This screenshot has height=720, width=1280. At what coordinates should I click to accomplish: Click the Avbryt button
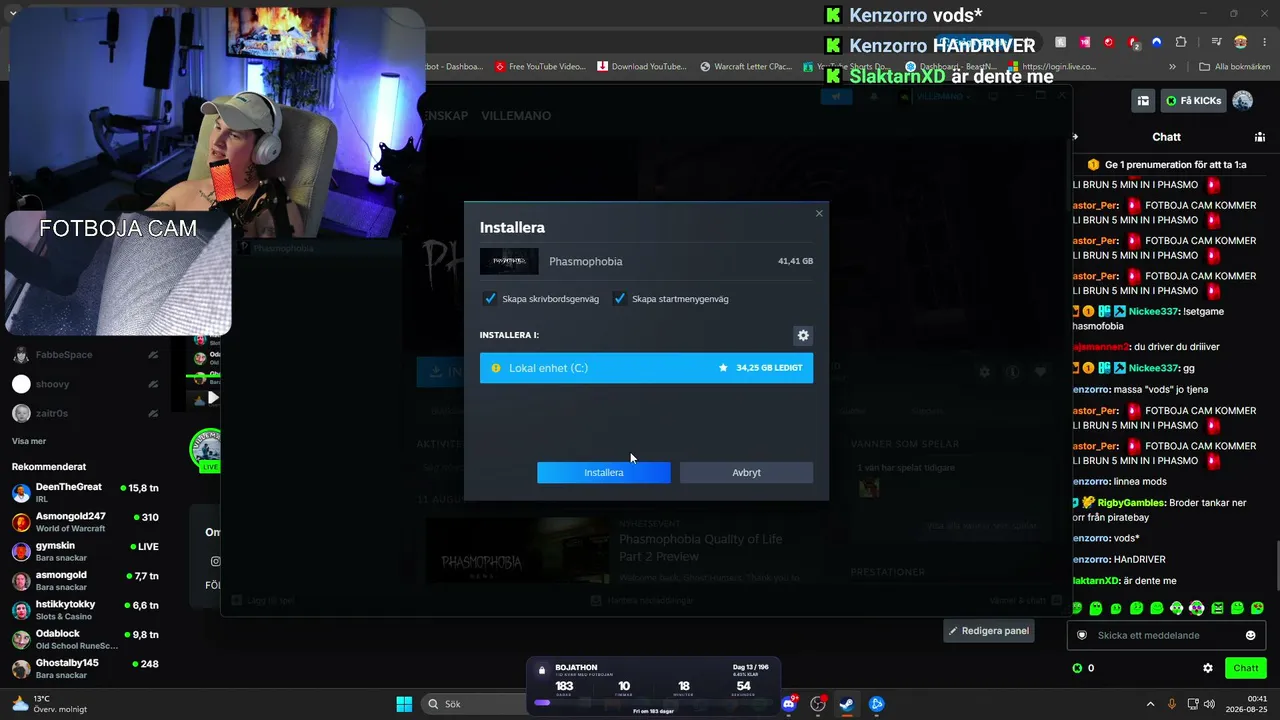pyautogui.click(x=746, y=472)
